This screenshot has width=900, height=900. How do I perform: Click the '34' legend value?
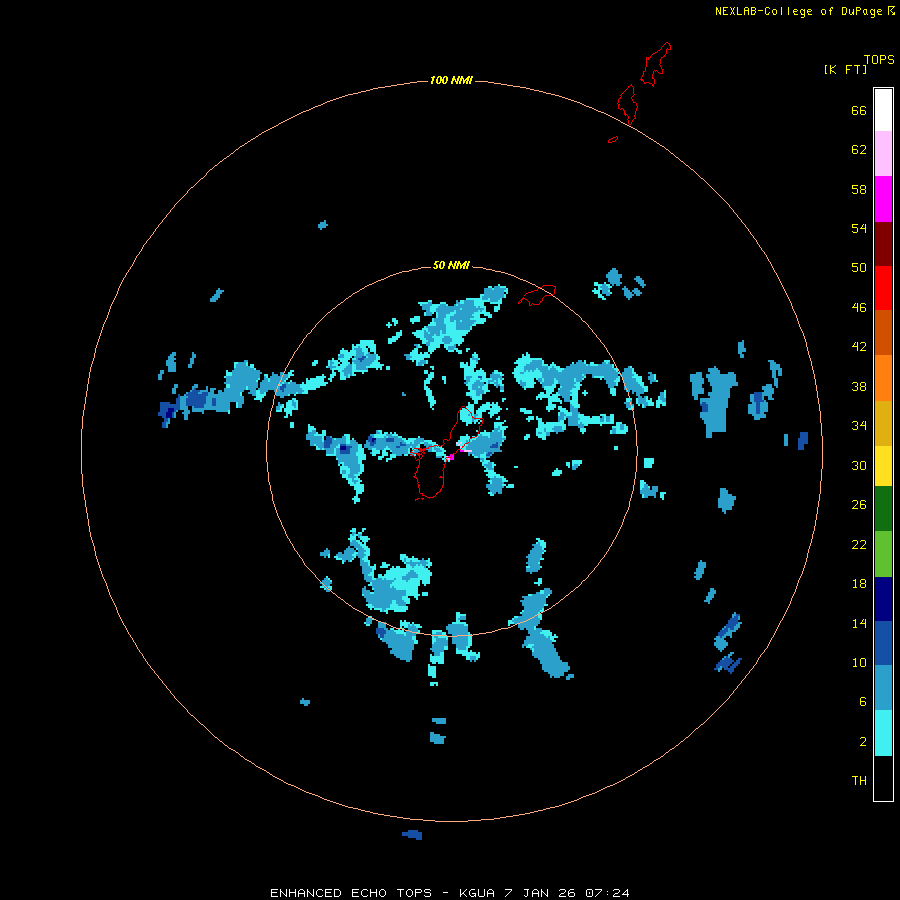click(859, 426)
